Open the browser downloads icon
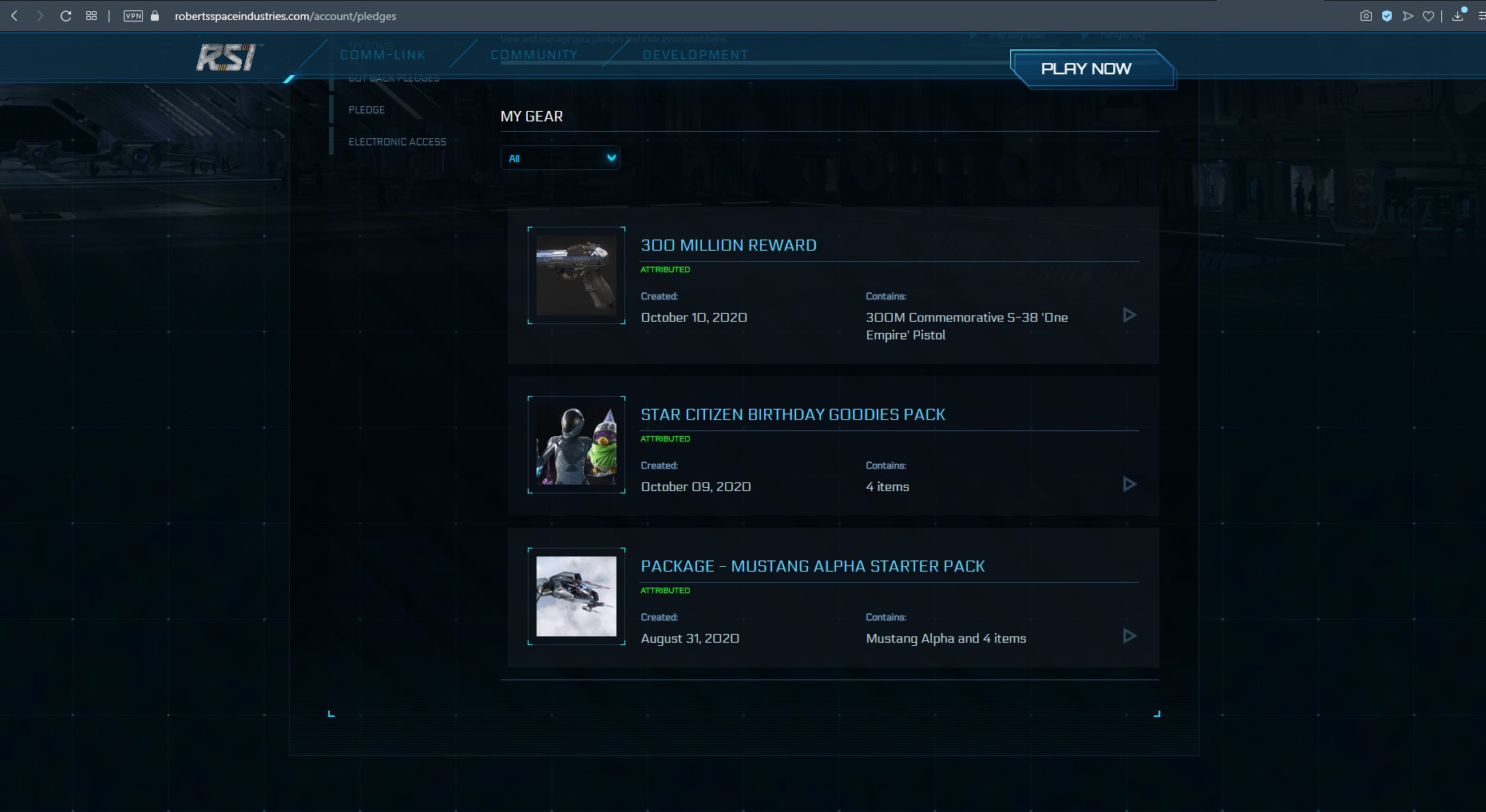1486x812 pixels. coord(1458,15)
